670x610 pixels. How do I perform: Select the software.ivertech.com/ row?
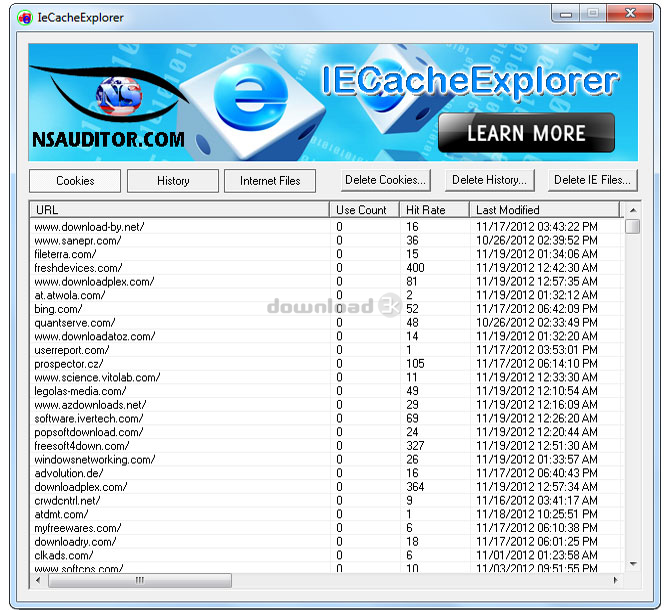(x=327, y=418)
